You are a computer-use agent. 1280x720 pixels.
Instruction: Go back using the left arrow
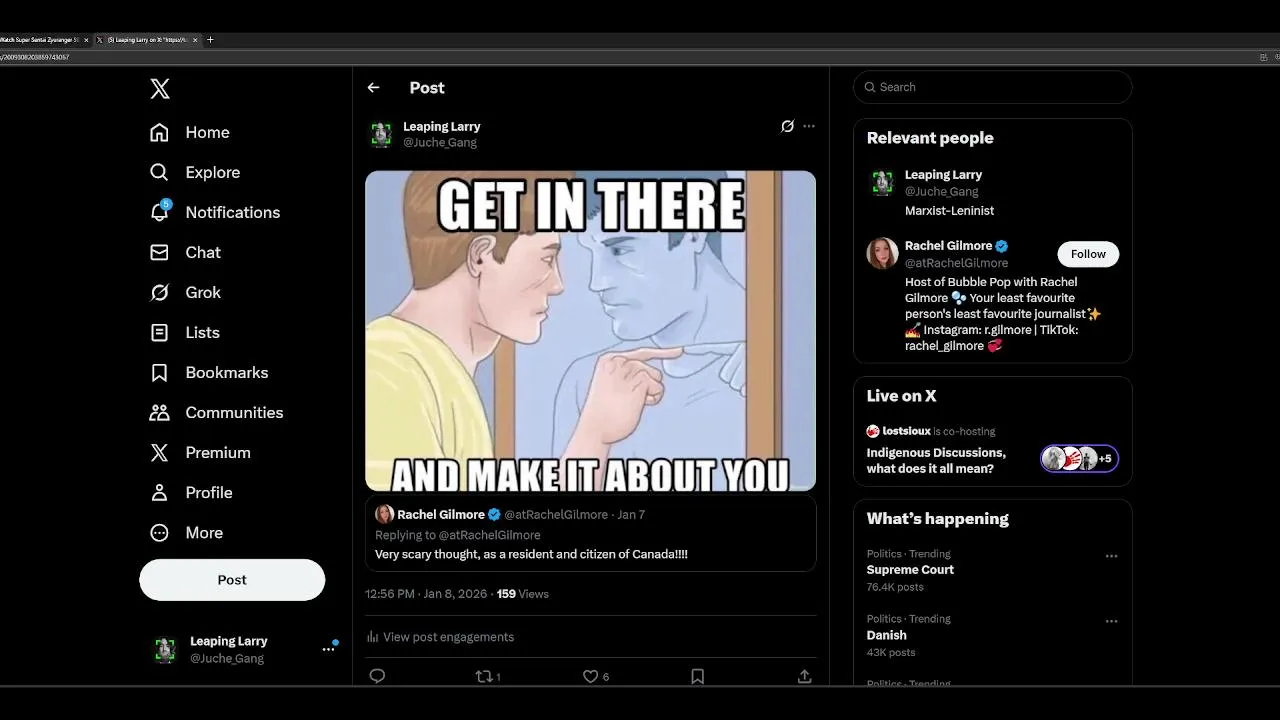pyautogui.click(x=373, y=88)
